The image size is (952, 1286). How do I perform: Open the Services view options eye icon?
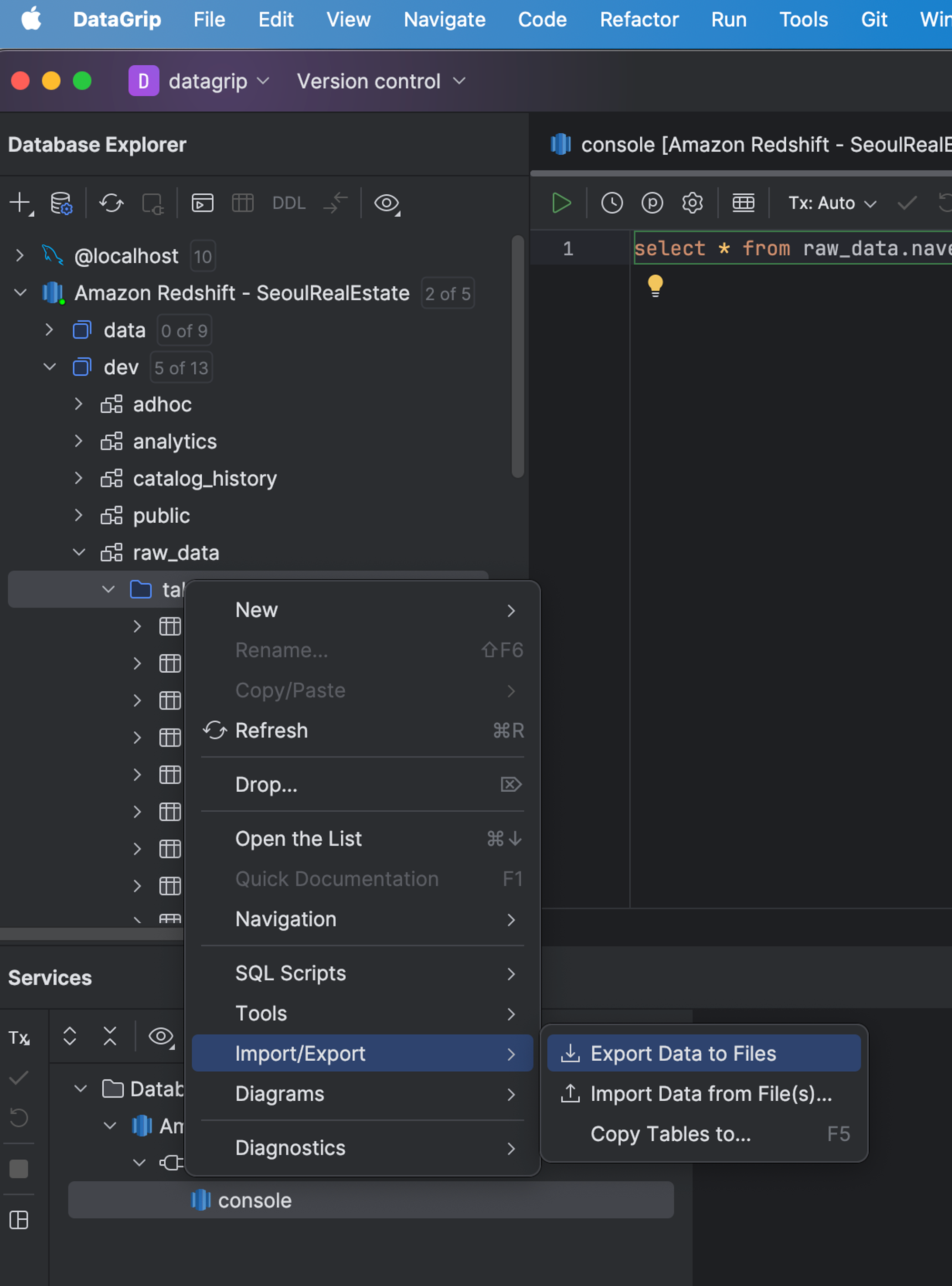tap(161, 1037)
